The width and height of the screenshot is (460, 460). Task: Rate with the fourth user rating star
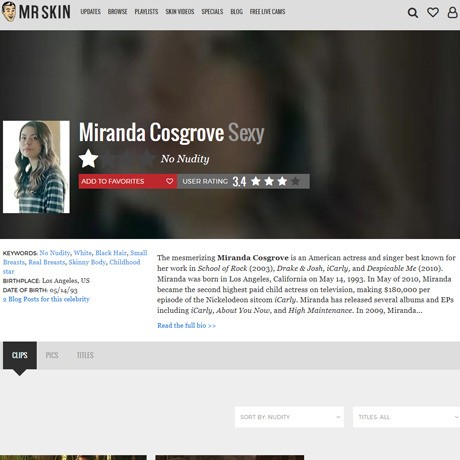coord(295,181)
